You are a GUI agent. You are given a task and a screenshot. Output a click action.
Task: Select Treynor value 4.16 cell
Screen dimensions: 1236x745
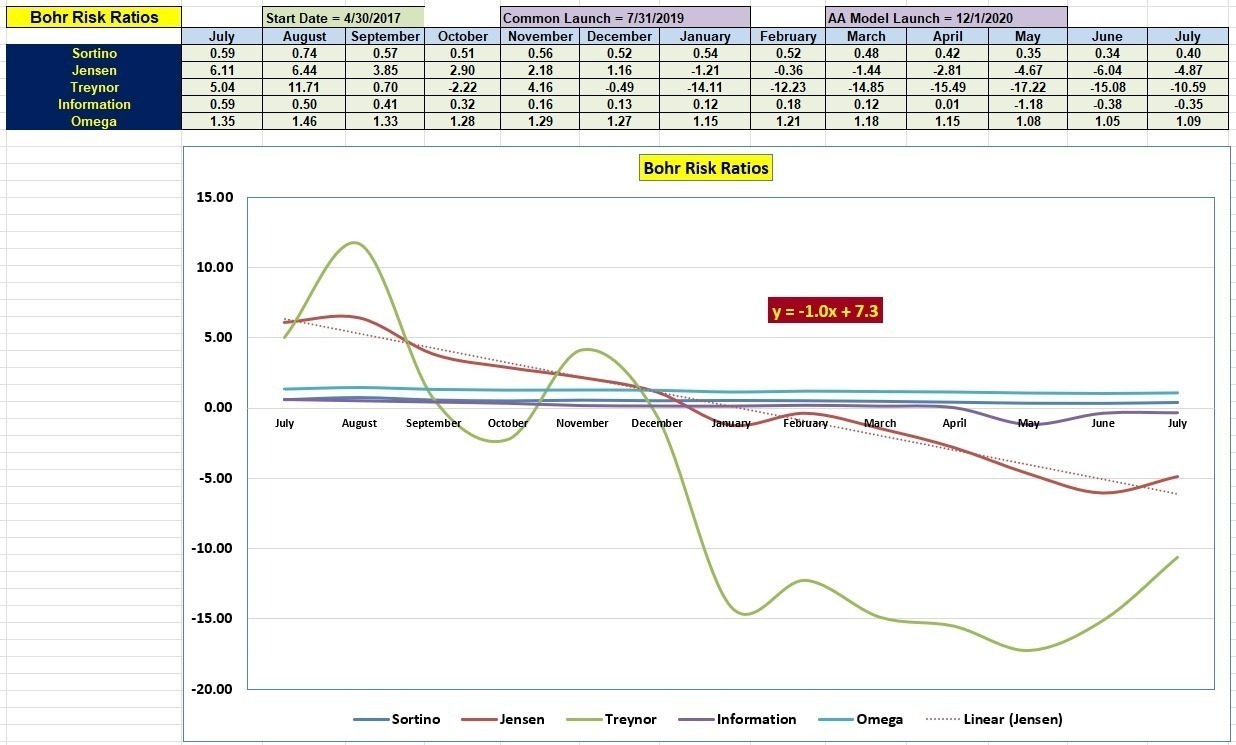pyautogui.click(x=541, y=88)
